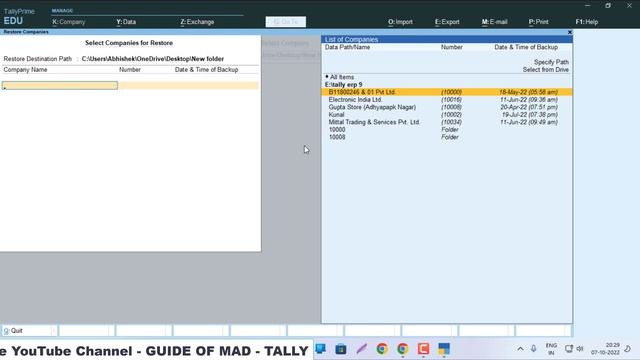640x360 pixels.
Task: Open Microsoft Store from the taskbar
Action: click(341, 349)
